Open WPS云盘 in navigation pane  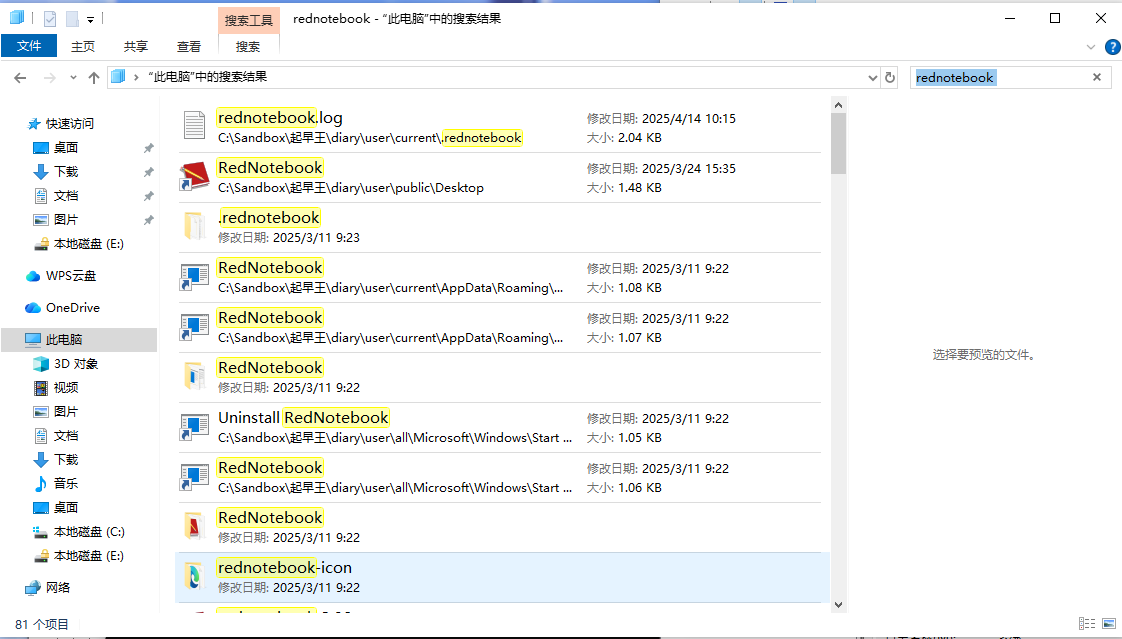point(70,275)
